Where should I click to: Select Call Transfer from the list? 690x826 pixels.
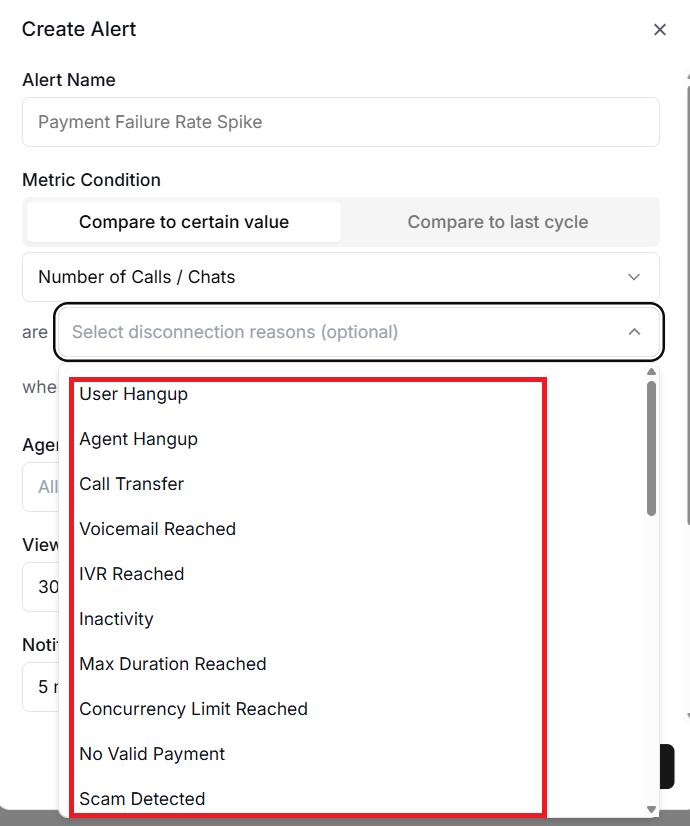[x=132, y=484]
